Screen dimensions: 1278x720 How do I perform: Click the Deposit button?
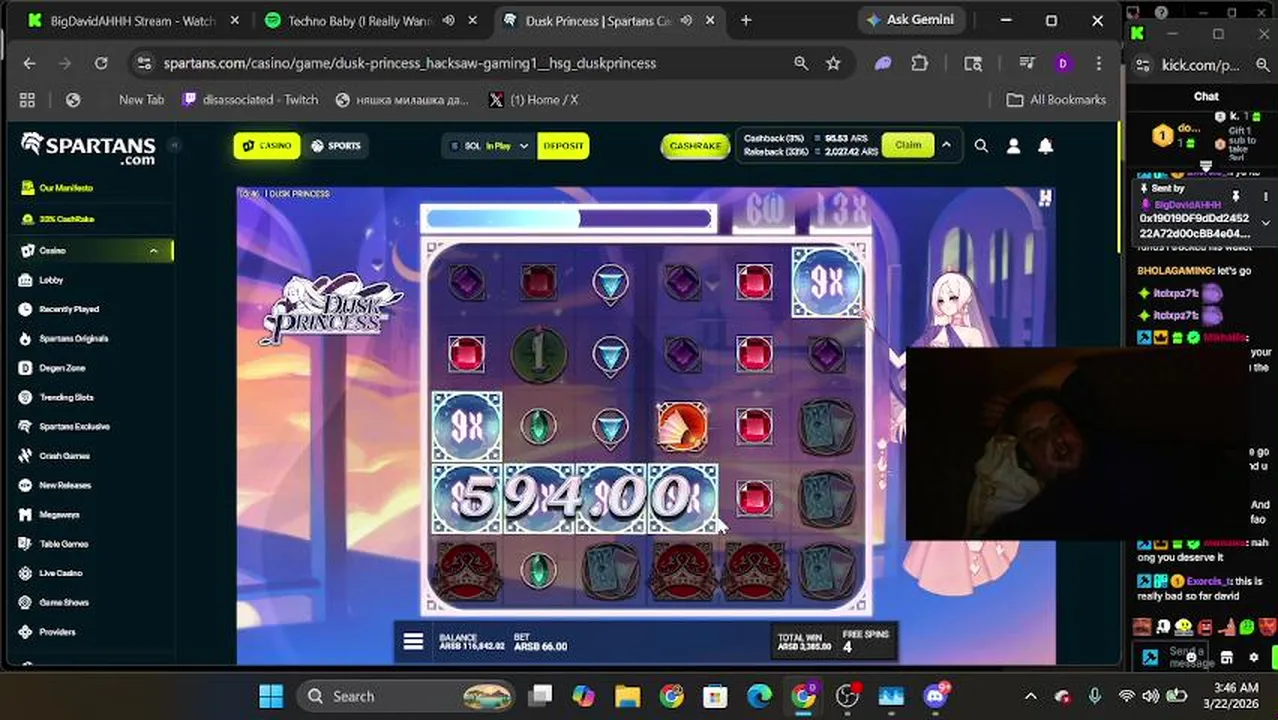click(x=563, y=146)
